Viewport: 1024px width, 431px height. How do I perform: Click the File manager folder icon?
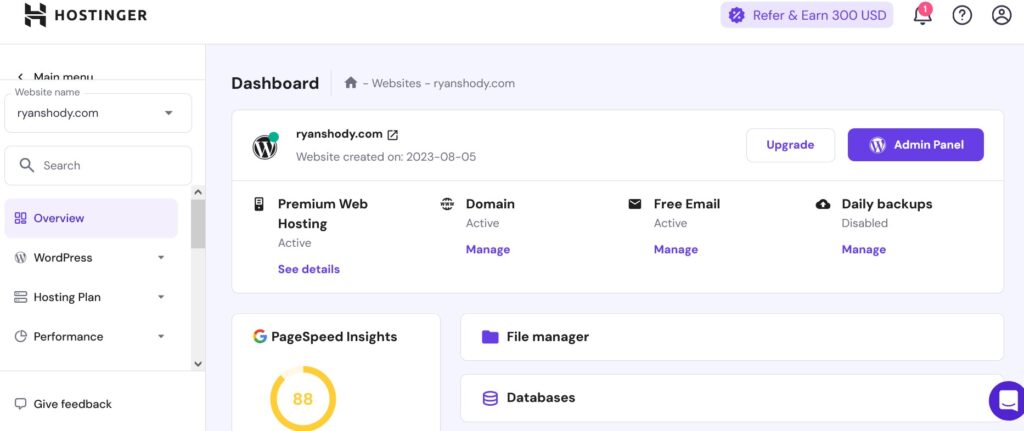point(490,337)
